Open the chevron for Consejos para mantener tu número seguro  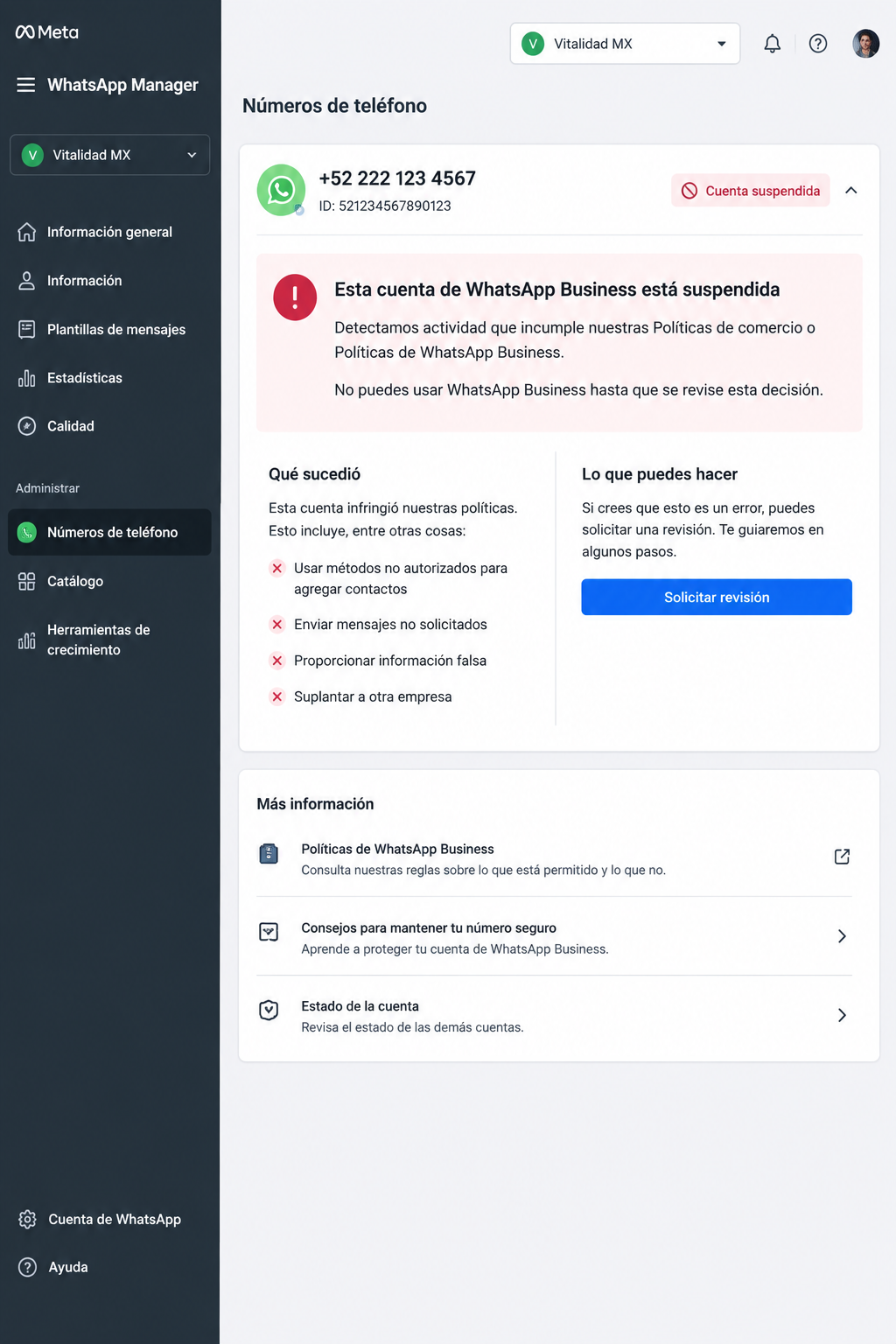pyautogui.click(x=842, y=936)
